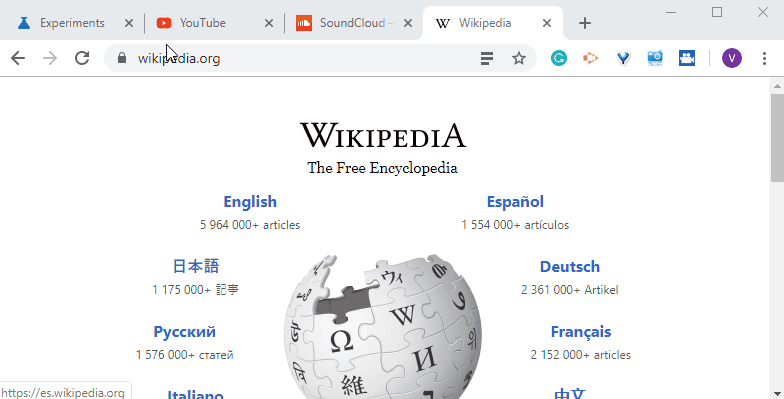Select the Wikipedia tab title
The width and height of the screenshot is (784, 399).
[485, 23]
